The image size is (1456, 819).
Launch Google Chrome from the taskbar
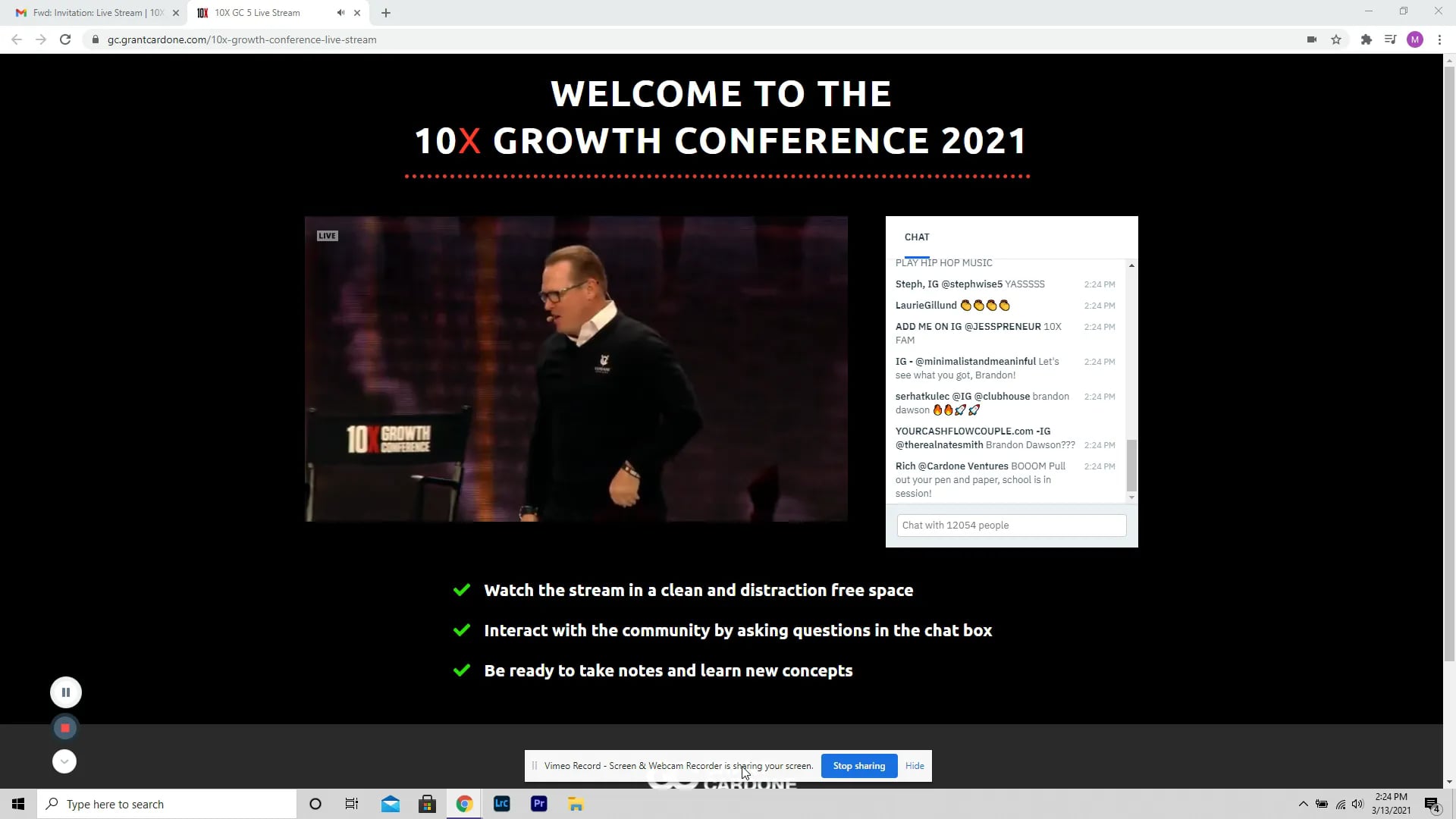pos(464,803)
